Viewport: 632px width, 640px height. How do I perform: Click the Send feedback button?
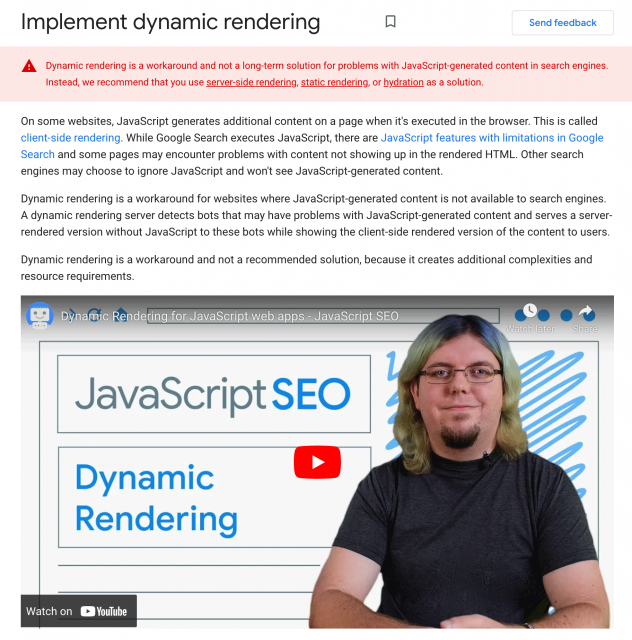click(x=562, y=22)
